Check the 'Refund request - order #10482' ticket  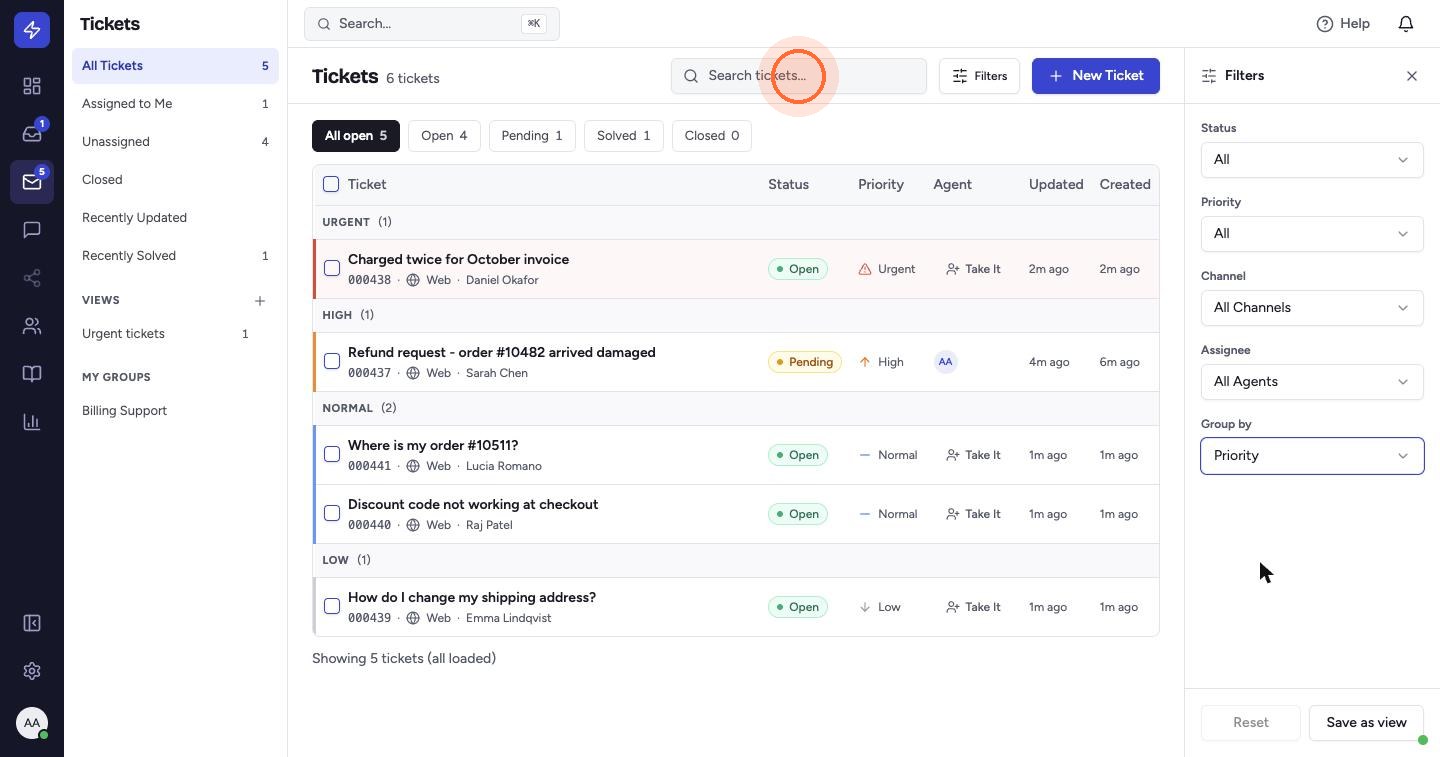(332, 361)
